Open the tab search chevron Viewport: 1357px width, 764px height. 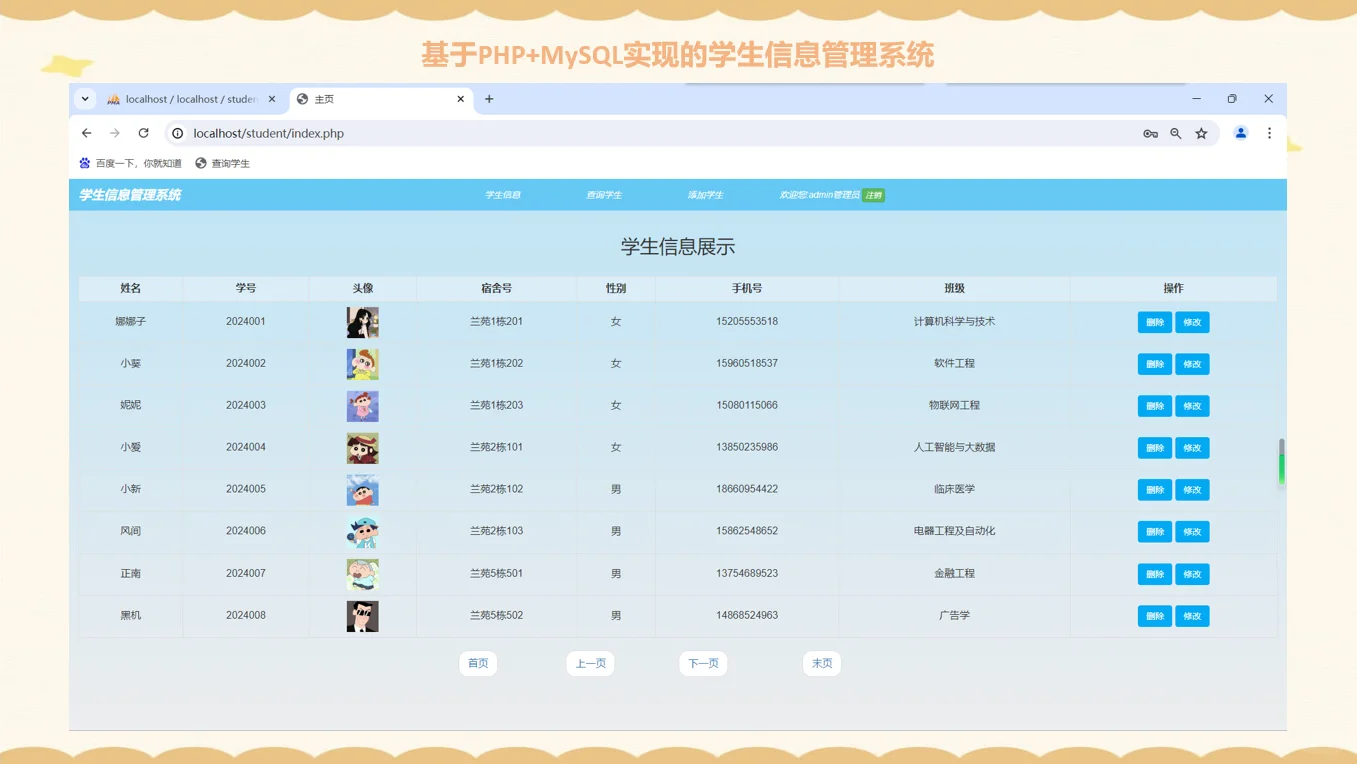(x=84, y=99)
